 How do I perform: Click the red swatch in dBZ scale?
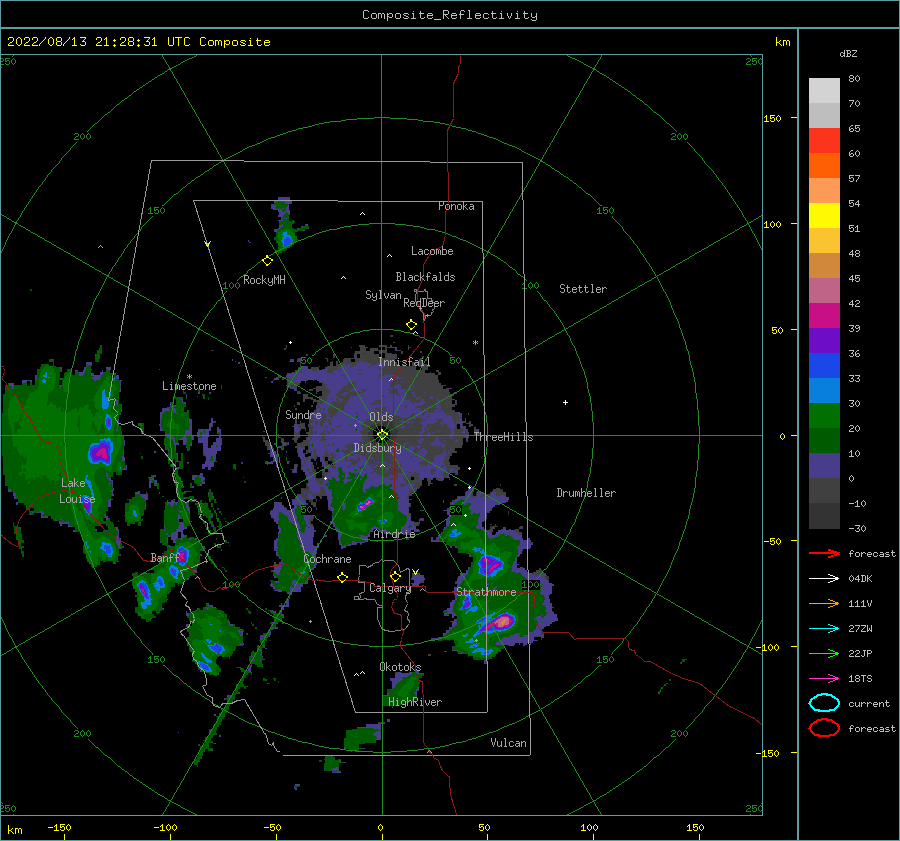click(824, 141)
